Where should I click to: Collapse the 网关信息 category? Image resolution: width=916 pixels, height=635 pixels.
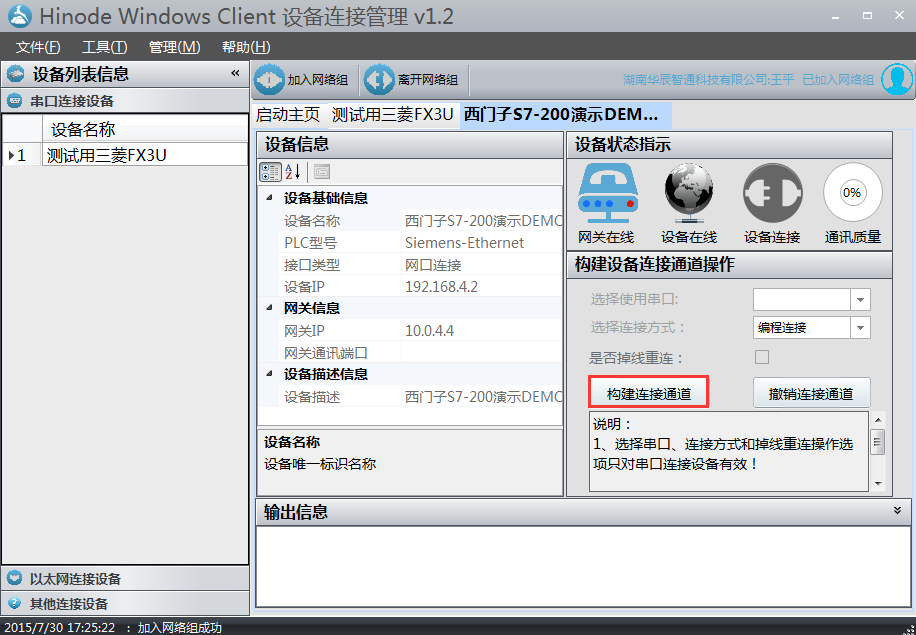[269, 308]
